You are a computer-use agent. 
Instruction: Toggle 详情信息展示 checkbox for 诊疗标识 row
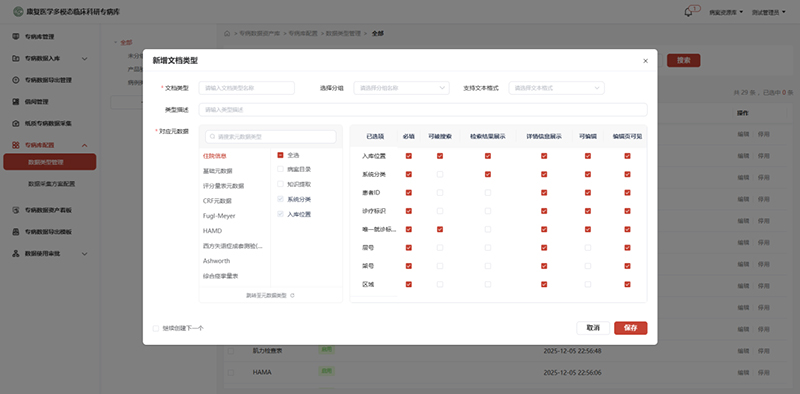[x=544, y=211]
